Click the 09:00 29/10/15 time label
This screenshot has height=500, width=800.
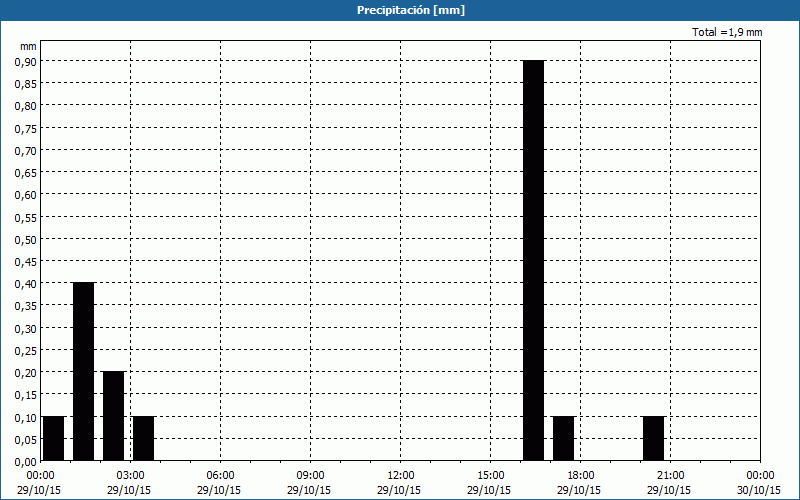point(309,483)
